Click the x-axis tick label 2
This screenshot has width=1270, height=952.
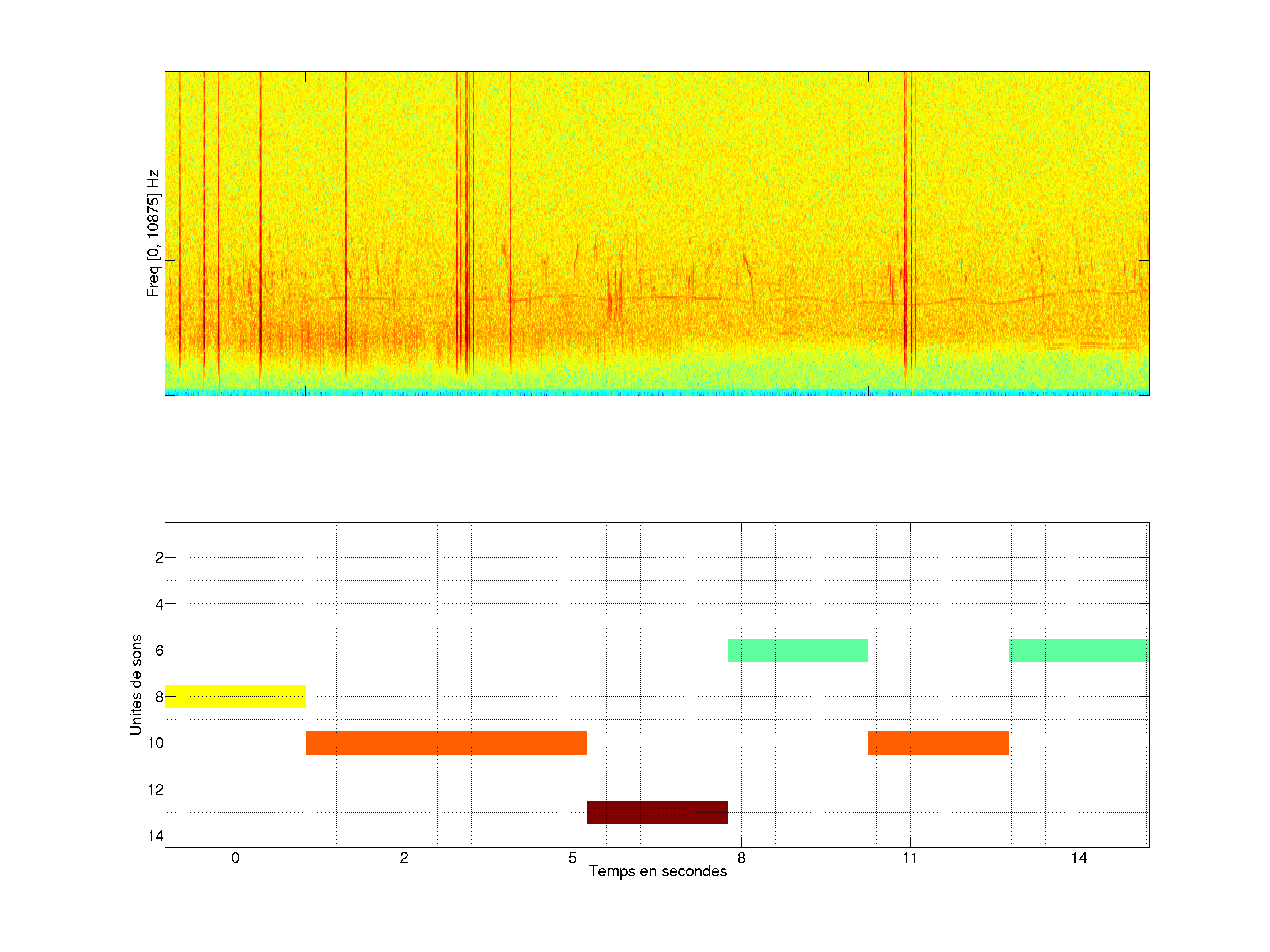pos(403,858)
